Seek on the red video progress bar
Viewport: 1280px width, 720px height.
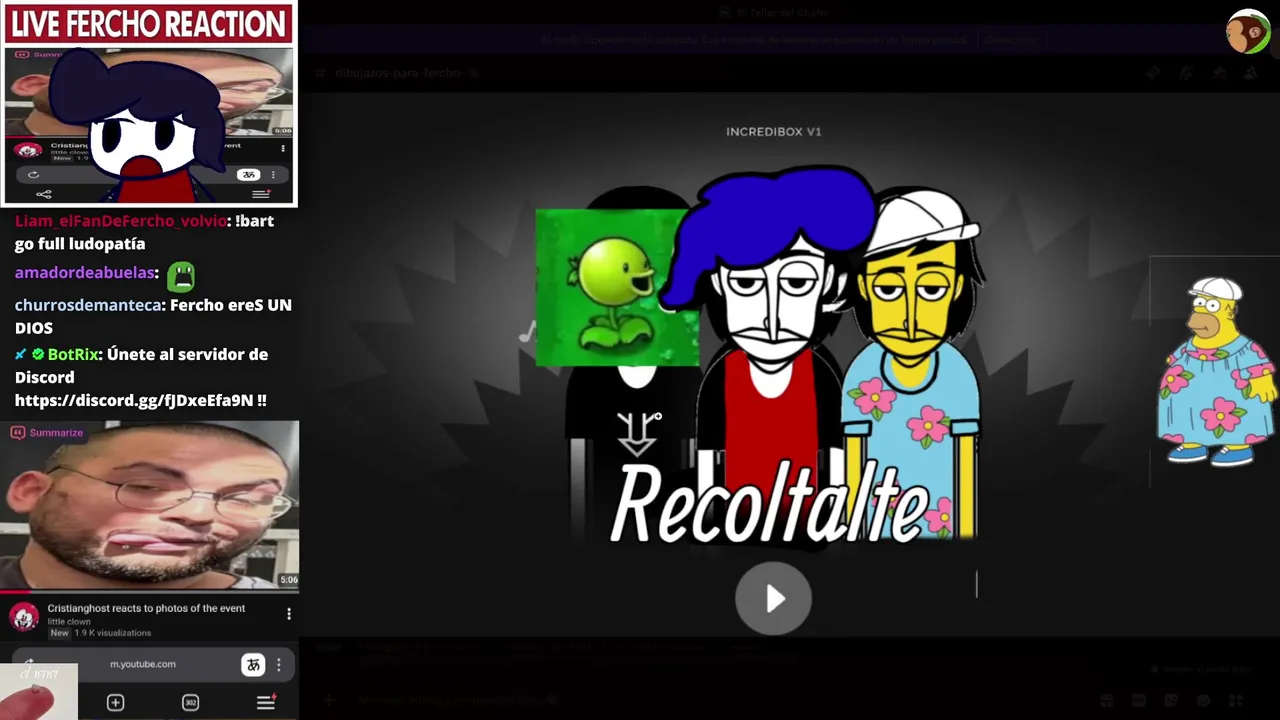point(149,592)
